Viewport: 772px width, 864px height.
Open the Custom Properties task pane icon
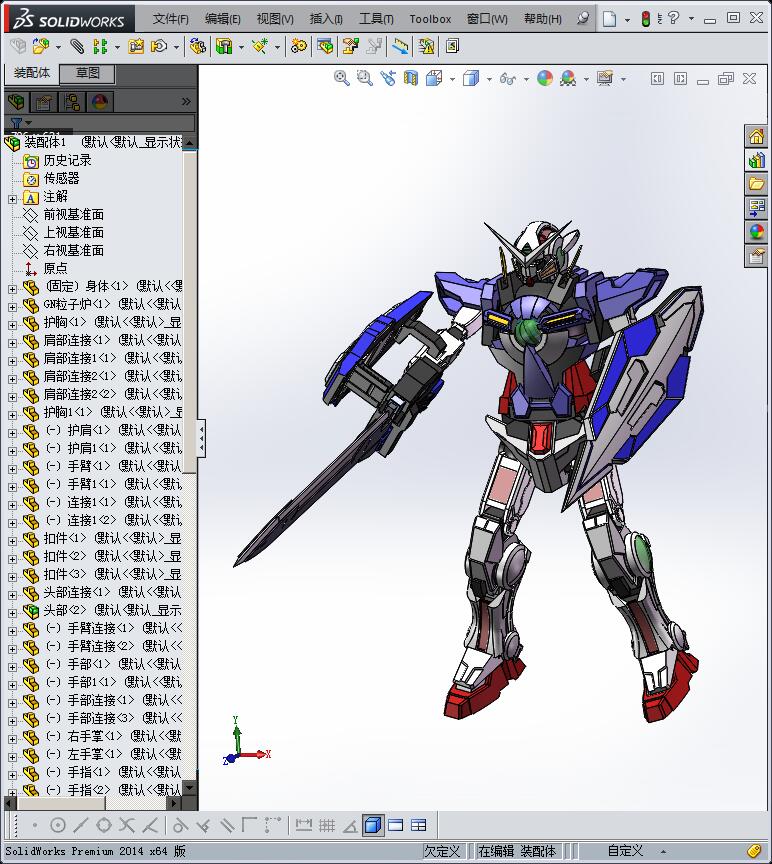pyautogui.click(x=756, y=257)
